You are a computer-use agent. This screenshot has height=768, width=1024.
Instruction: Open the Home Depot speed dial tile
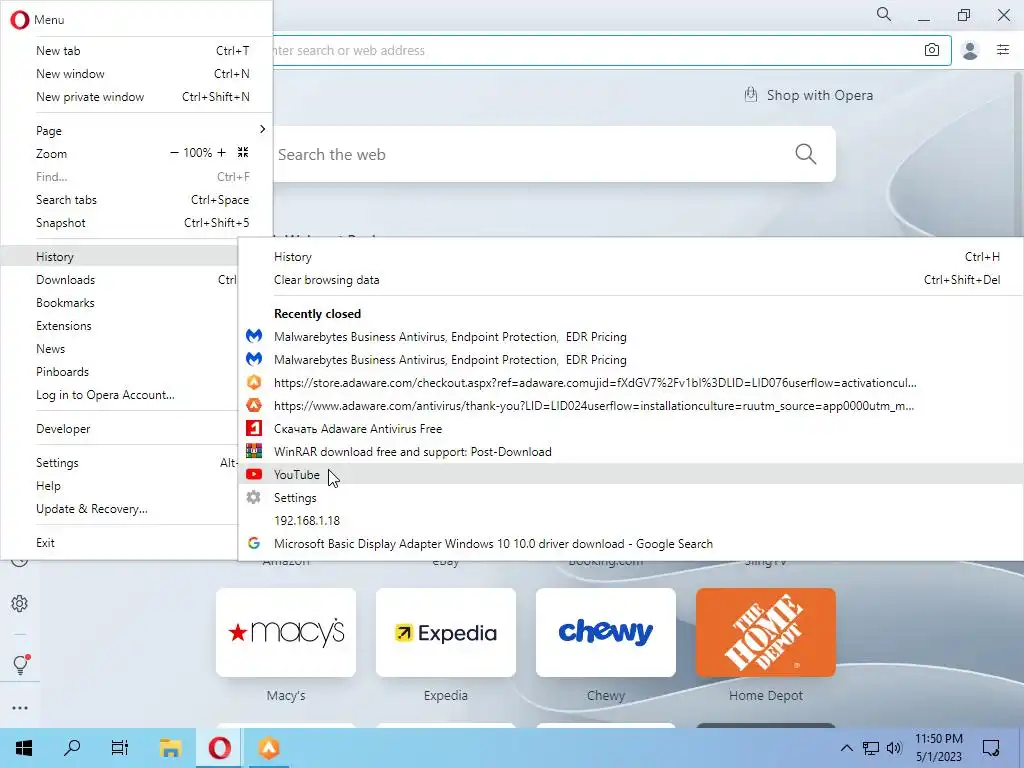(x=766, y=632)
